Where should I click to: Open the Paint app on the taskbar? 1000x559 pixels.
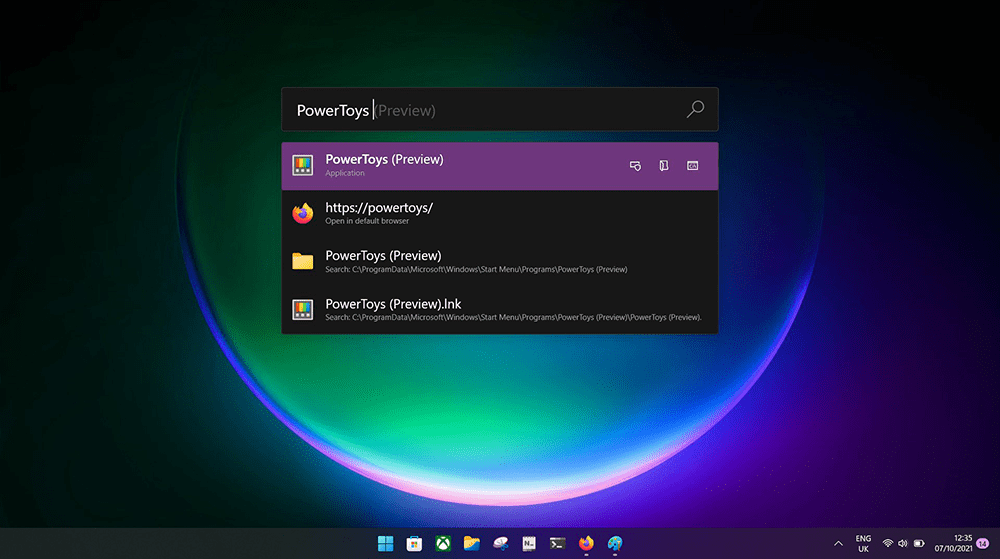(x=615, y=543)
